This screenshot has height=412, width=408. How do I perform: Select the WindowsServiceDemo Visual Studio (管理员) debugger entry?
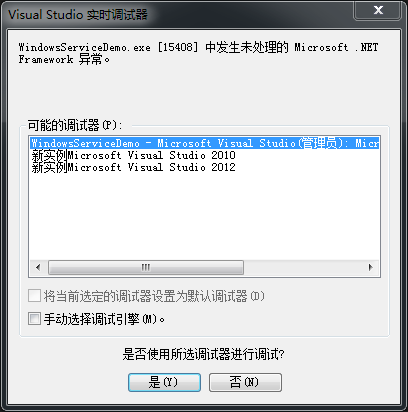205,143
